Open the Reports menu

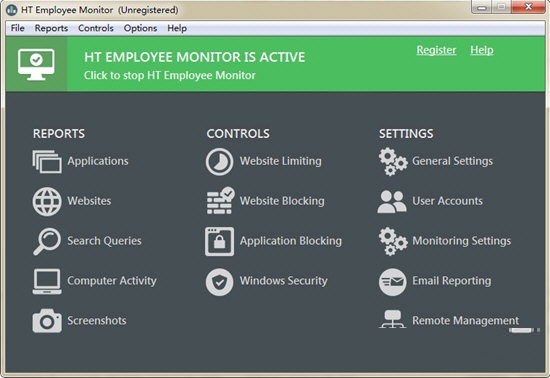click(51, 28)
